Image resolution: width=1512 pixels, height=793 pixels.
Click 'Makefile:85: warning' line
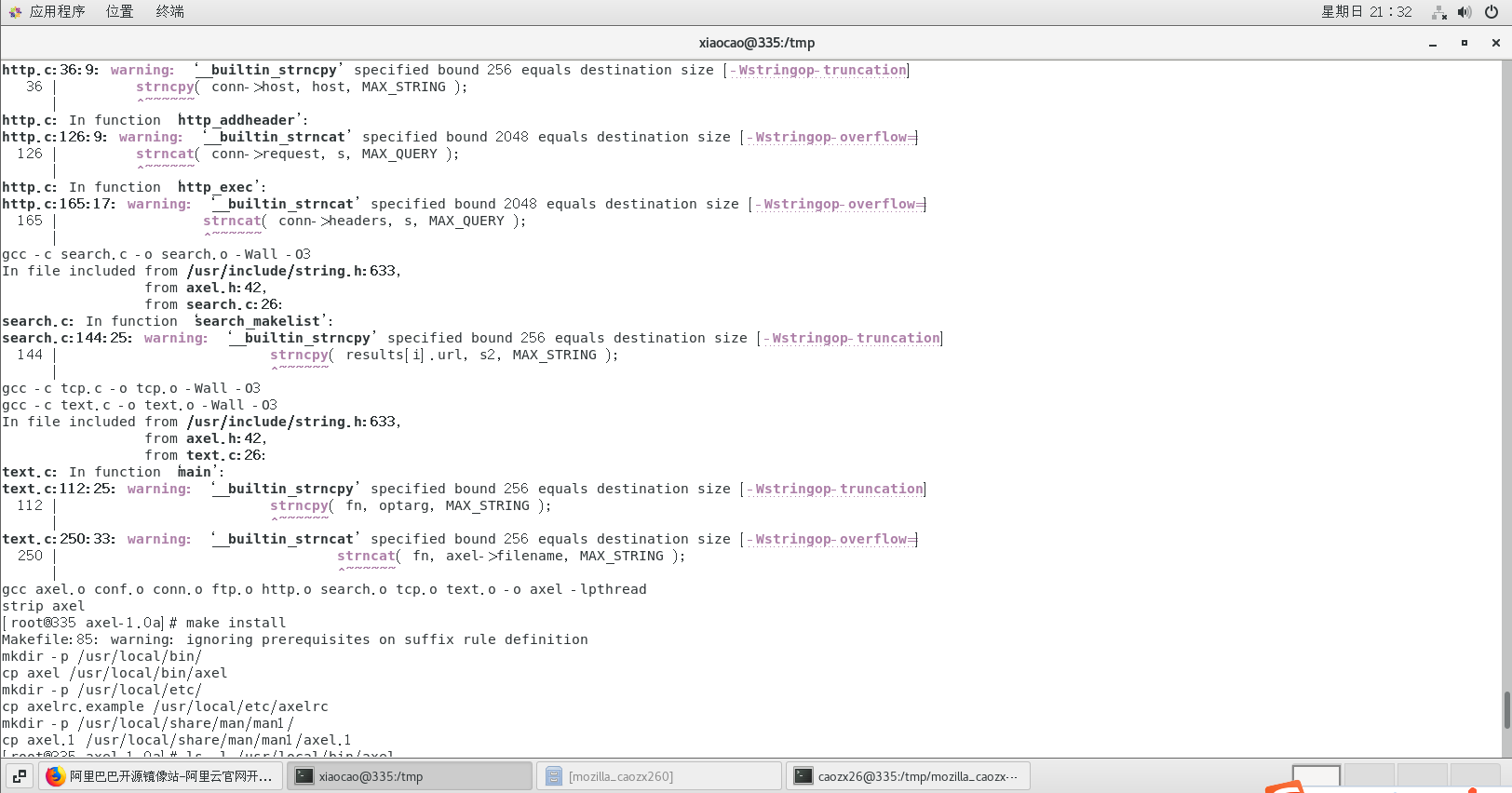(x=295, y=639)
